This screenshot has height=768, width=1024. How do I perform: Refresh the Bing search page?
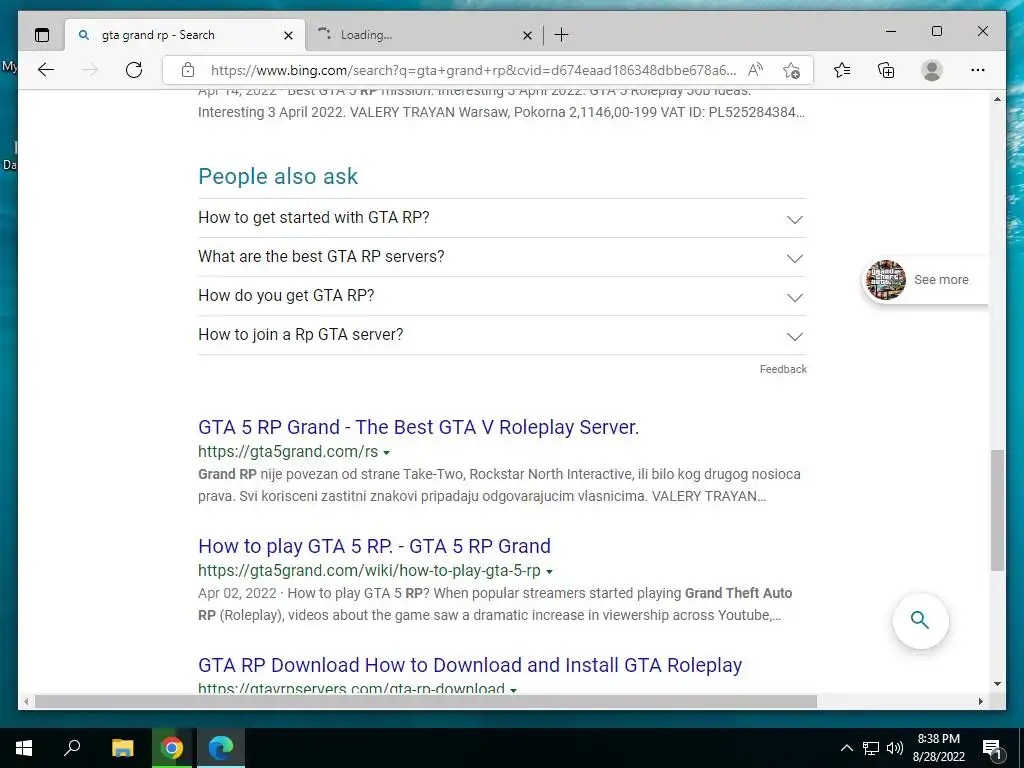coord(134,70)
